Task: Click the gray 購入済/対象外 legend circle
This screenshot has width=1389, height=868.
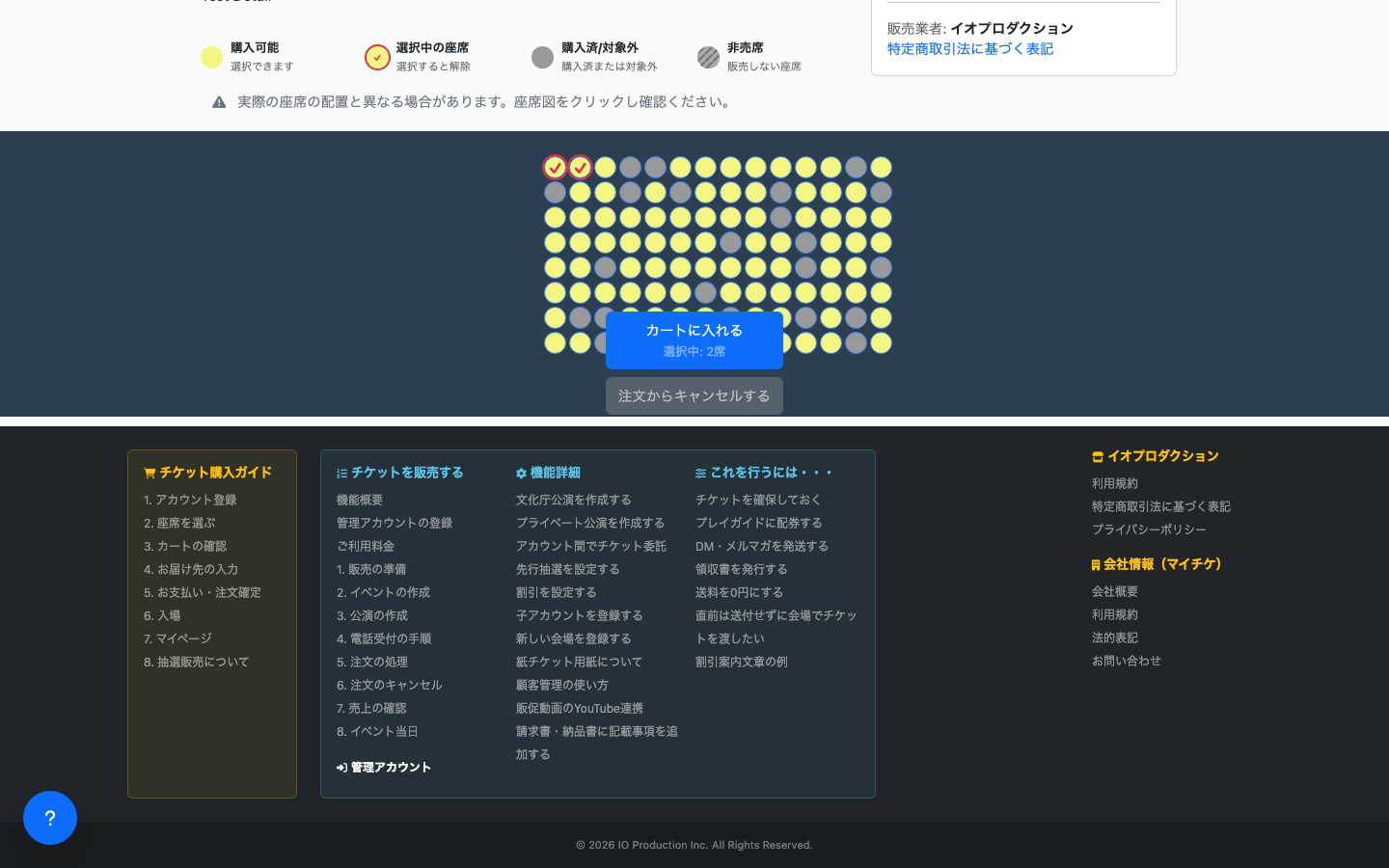Action: (543, 57)
